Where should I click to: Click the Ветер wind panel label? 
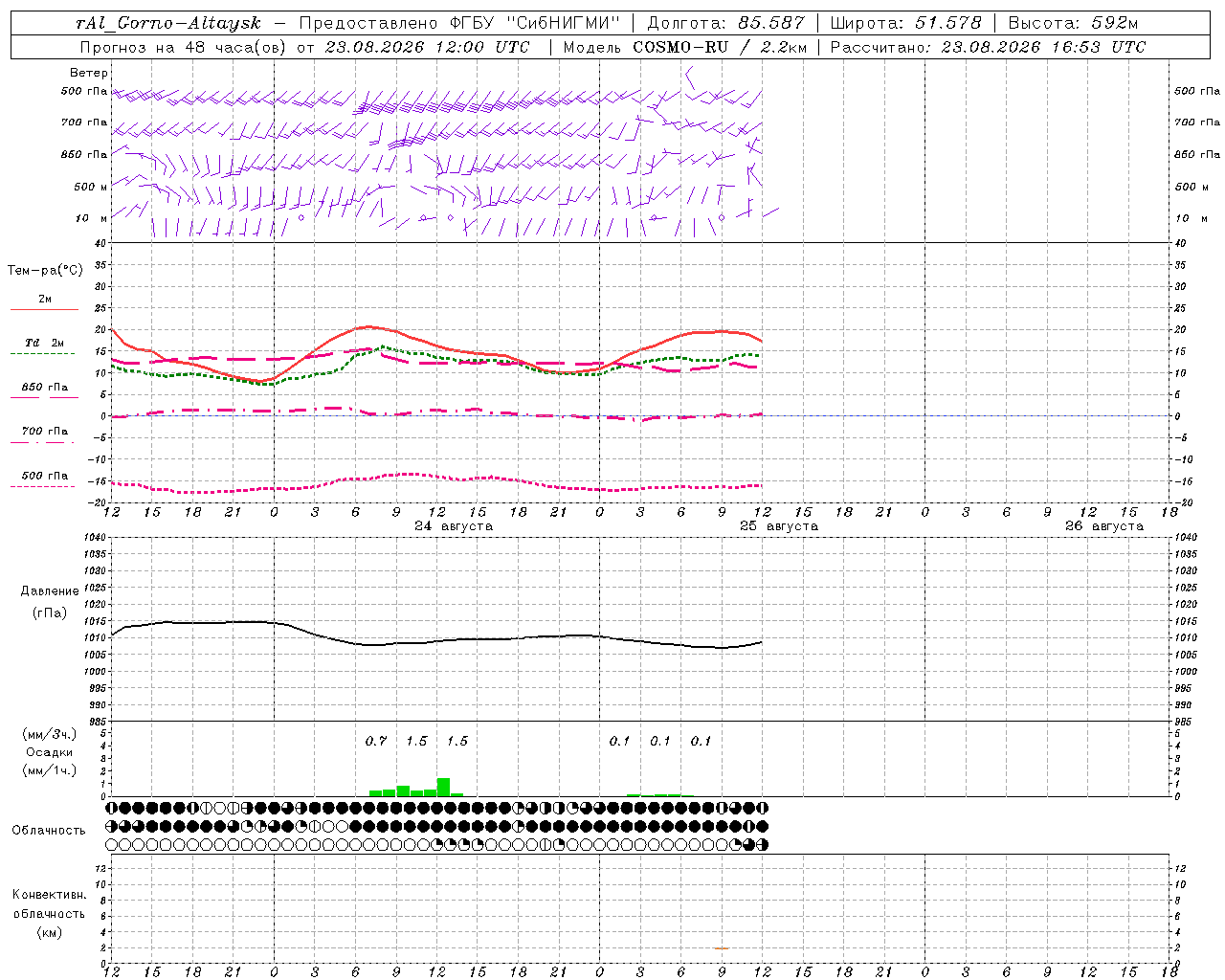89,73
